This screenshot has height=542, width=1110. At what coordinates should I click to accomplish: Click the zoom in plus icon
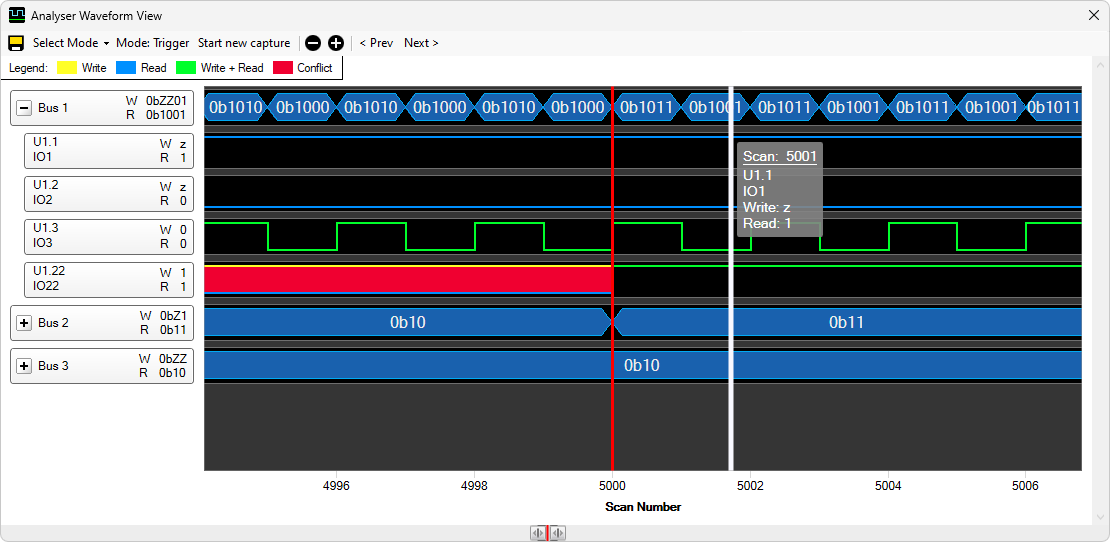point(336,43)
